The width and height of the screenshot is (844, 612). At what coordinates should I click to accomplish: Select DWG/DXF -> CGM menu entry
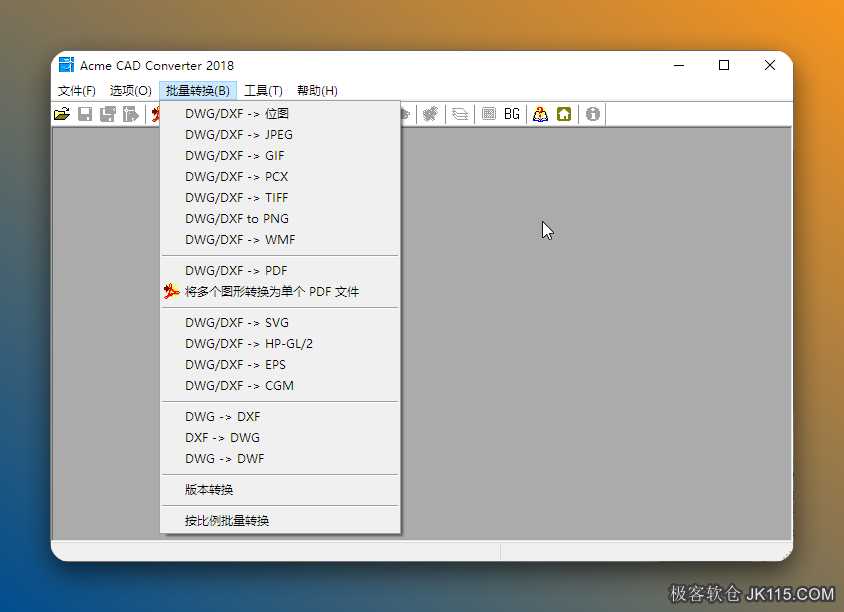click(x=280, y=385)
